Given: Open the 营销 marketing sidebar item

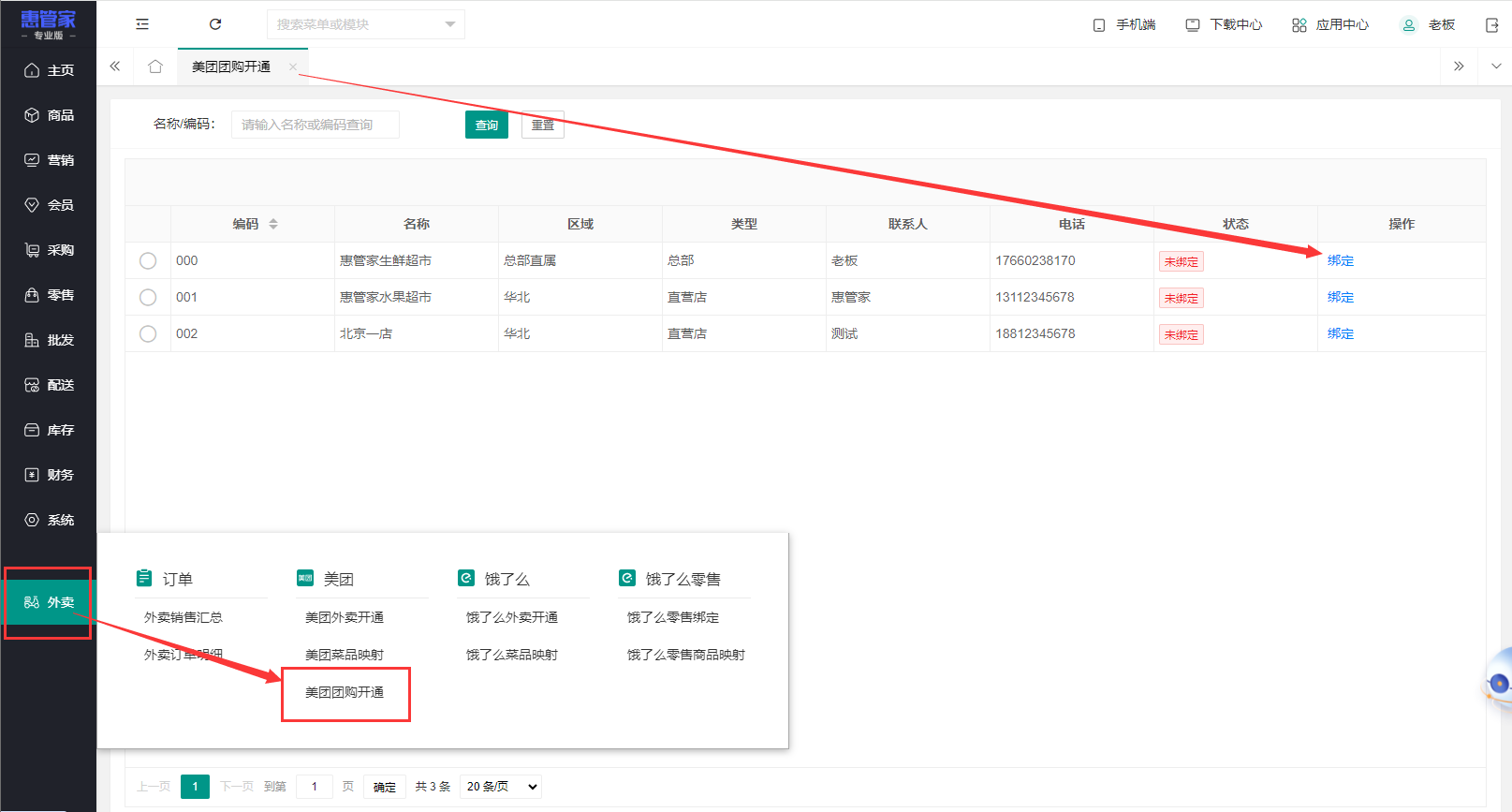Looking at the screenshot, I should (x=49, y=160).
